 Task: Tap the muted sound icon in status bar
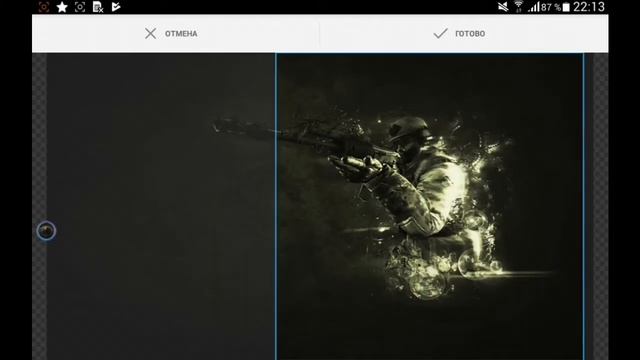[x=503, y=7]
